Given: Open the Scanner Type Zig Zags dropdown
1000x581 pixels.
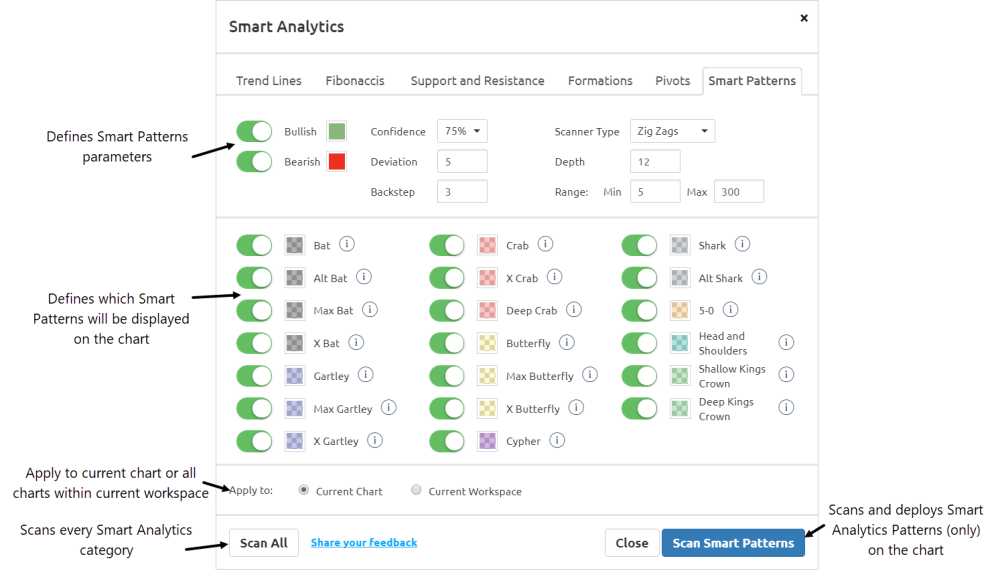Looking at the screenshot, I should pyautogui.click(x=672, y=131).
